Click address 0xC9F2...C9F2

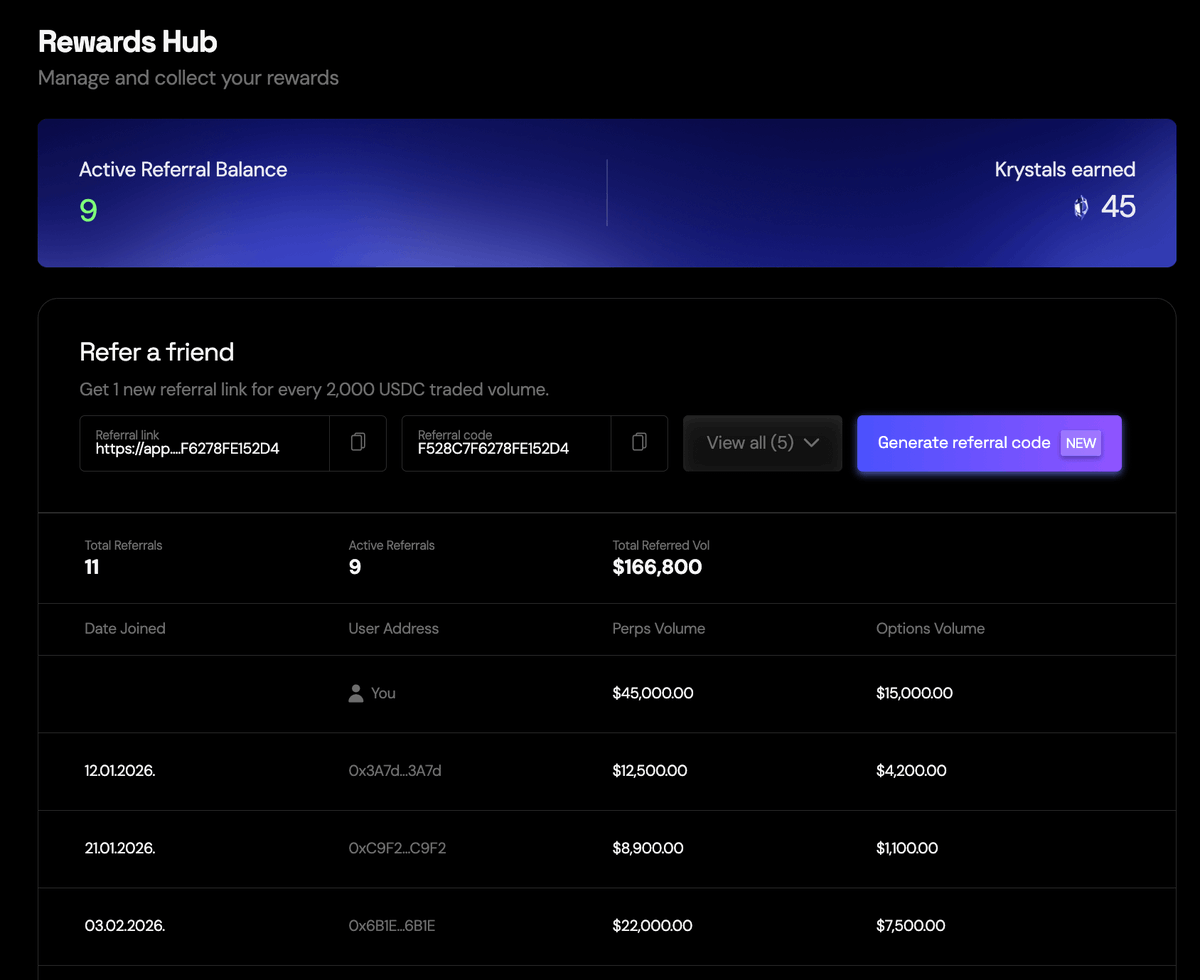click(x=397, y=848)
